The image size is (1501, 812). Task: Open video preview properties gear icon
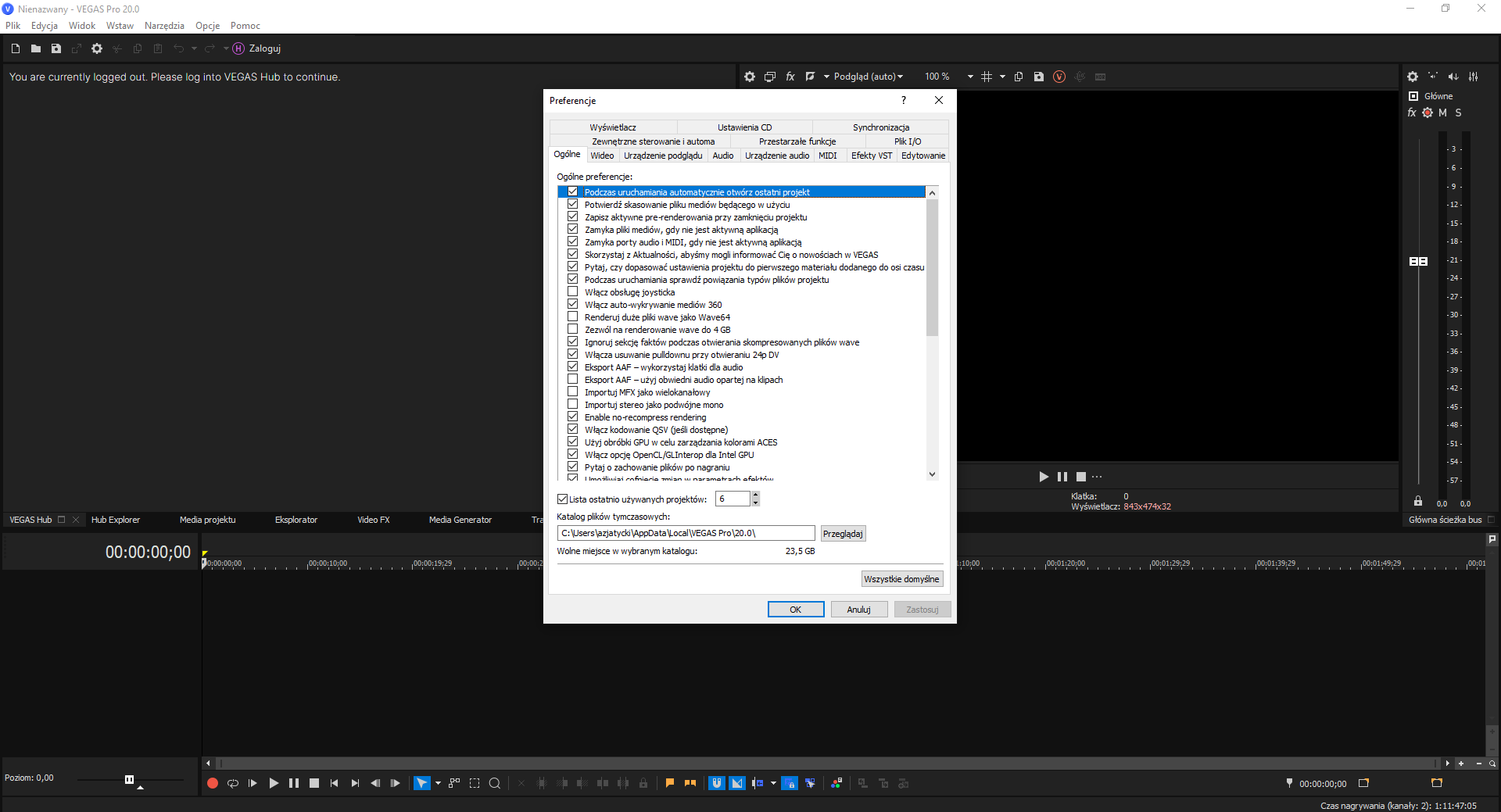(x=750, y=77)
